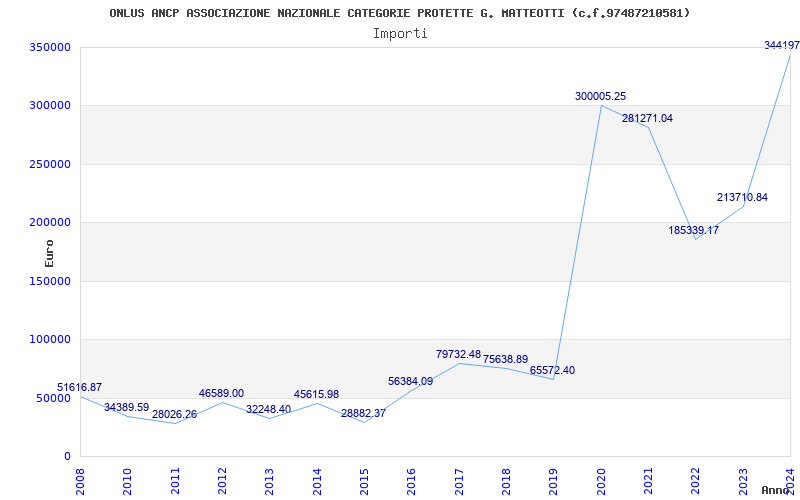800x500 pixels.
Task: Click the 2019 year label
Action: pos(554,481)
